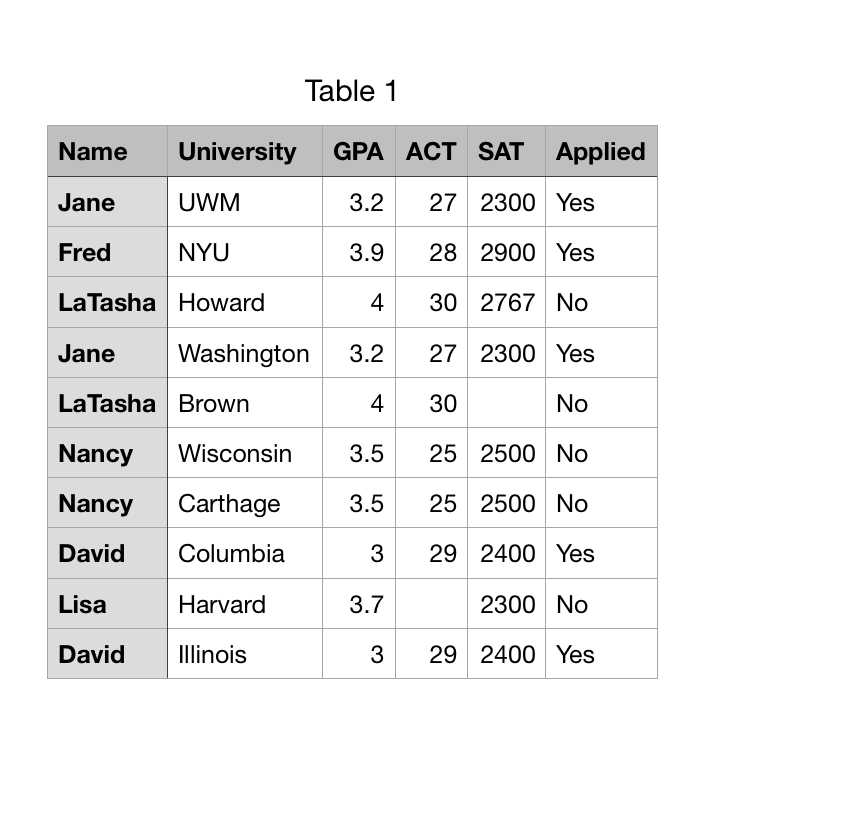The width and height of the screenshot is (854, 822).
Task: Select the University column header
Action: coord(245,151)
